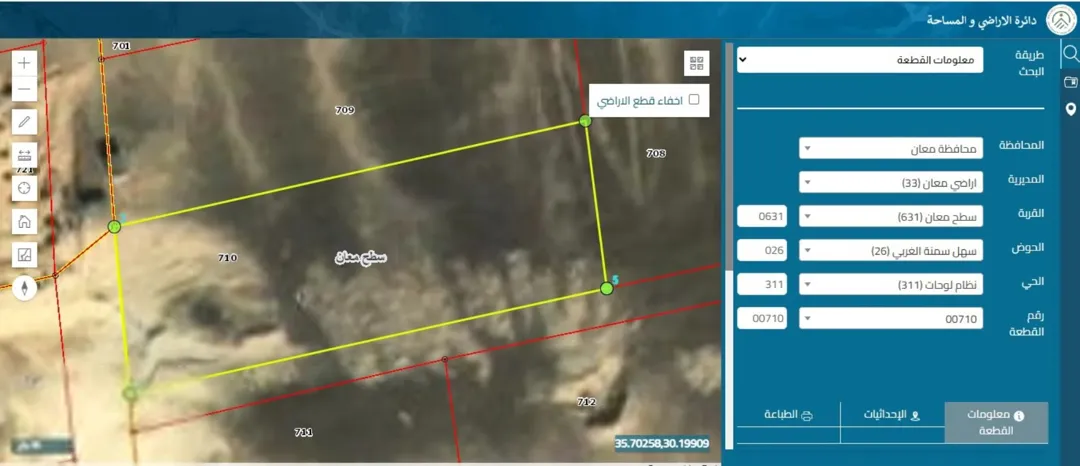1080x466 pixels.
Task: Toggle the اخفاء قطع الاراضي checkbox
Action: coord(694,99)
